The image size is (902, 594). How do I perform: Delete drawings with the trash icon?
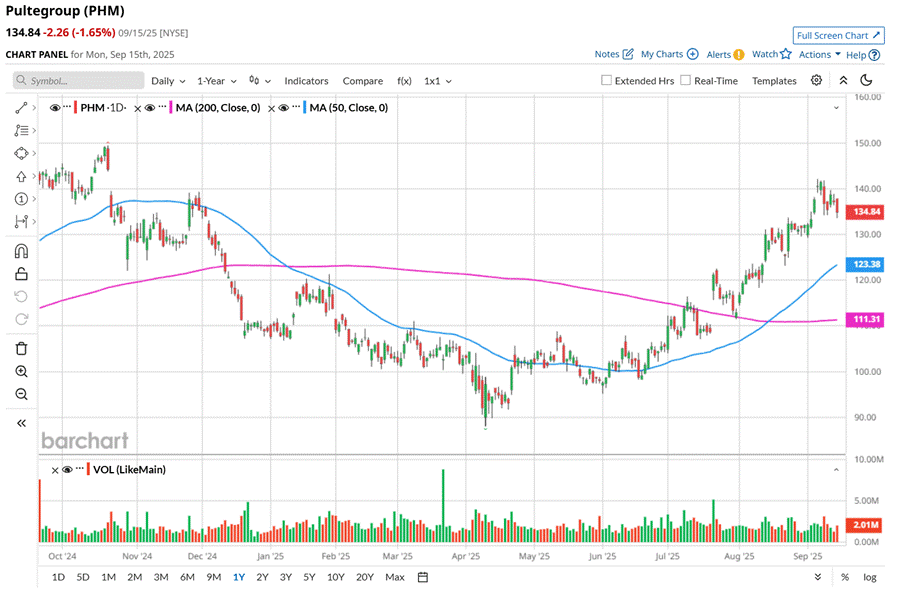point(21,348)
